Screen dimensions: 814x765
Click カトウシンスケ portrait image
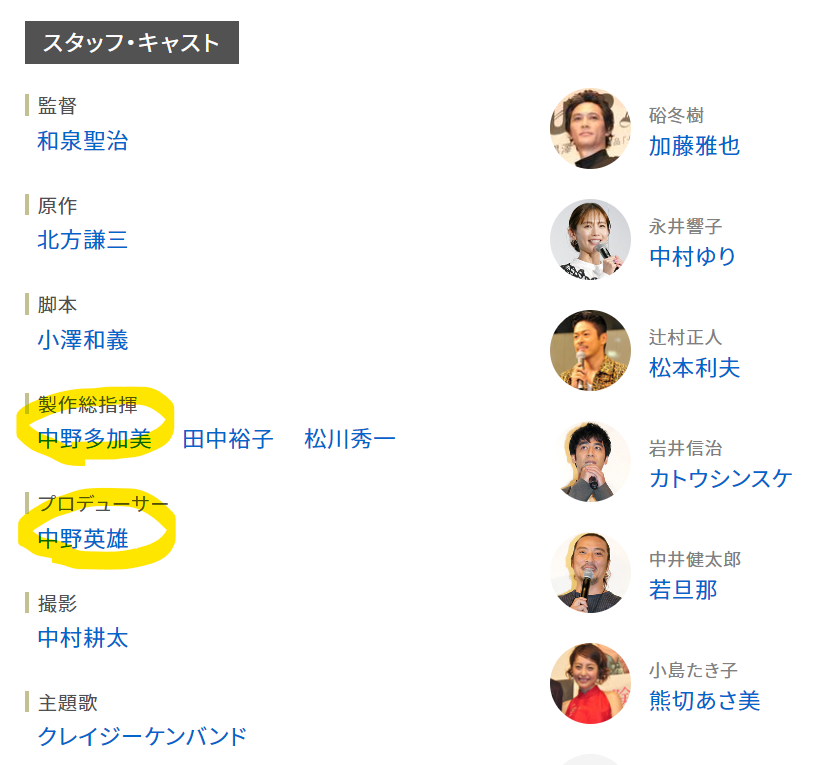pyautogui.click(x=590, y=461)
